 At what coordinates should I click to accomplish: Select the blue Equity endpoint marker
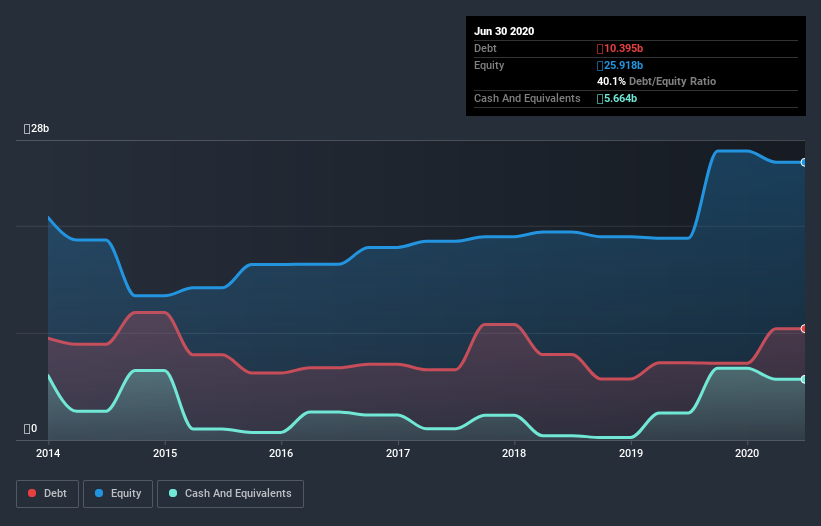(x=803, y=163)
